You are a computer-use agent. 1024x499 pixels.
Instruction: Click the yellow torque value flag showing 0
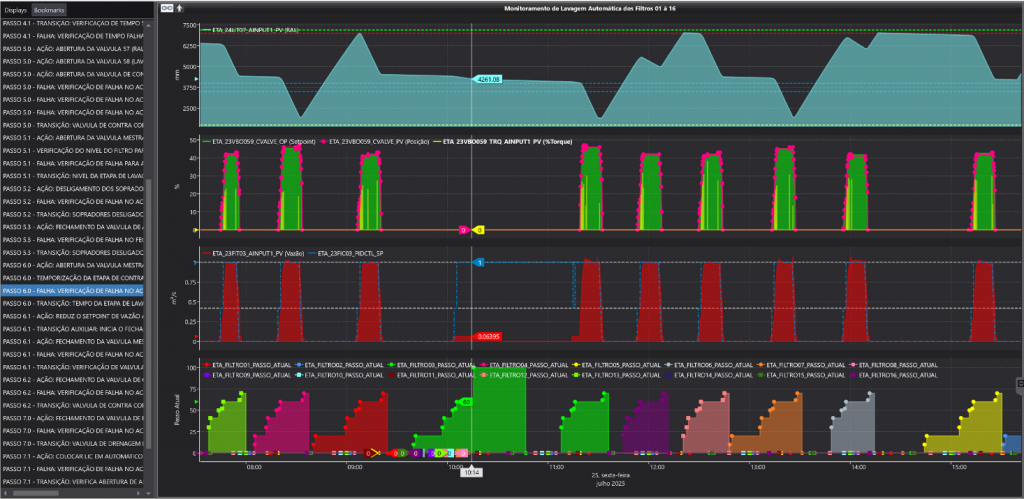pyautogui.click(x=479, y=230)
